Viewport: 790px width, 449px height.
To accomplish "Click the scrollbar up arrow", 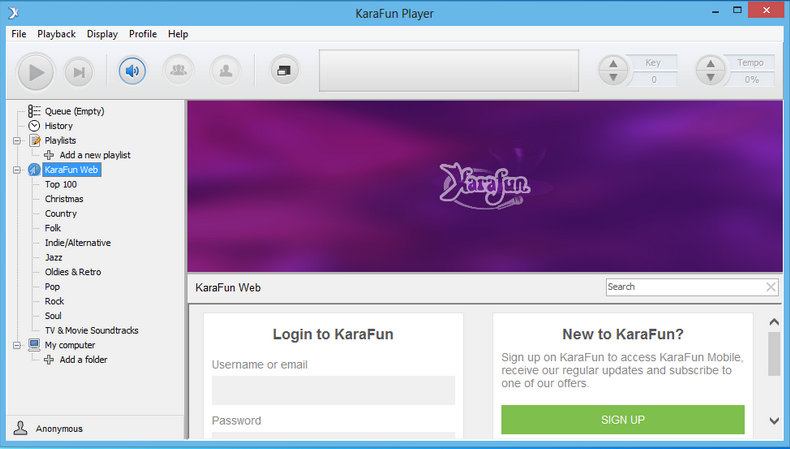I will pyautogui.click(x=774, y=322).
